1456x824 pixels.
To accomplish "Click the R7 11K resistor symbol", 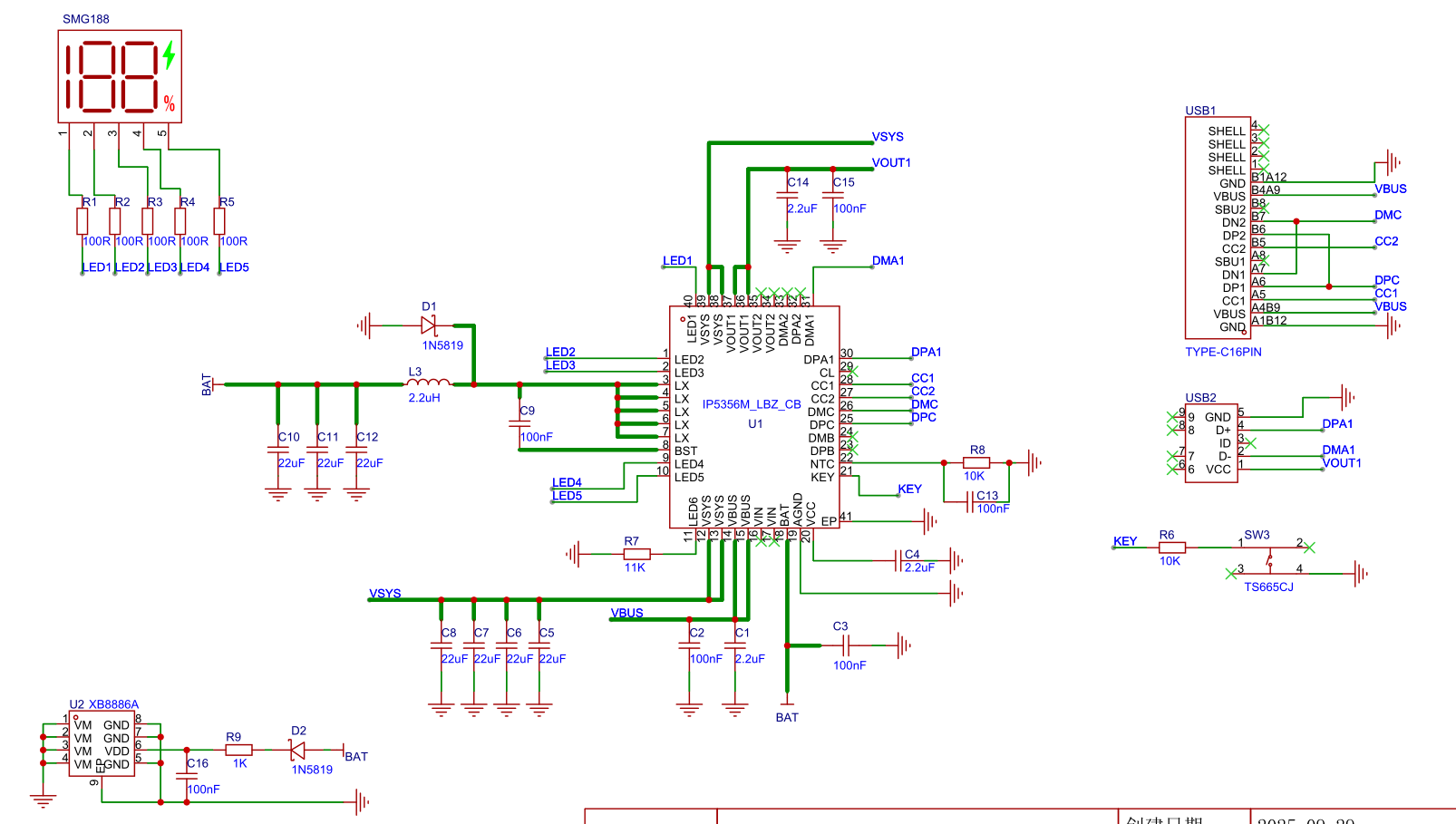I will tap(636, 554).
